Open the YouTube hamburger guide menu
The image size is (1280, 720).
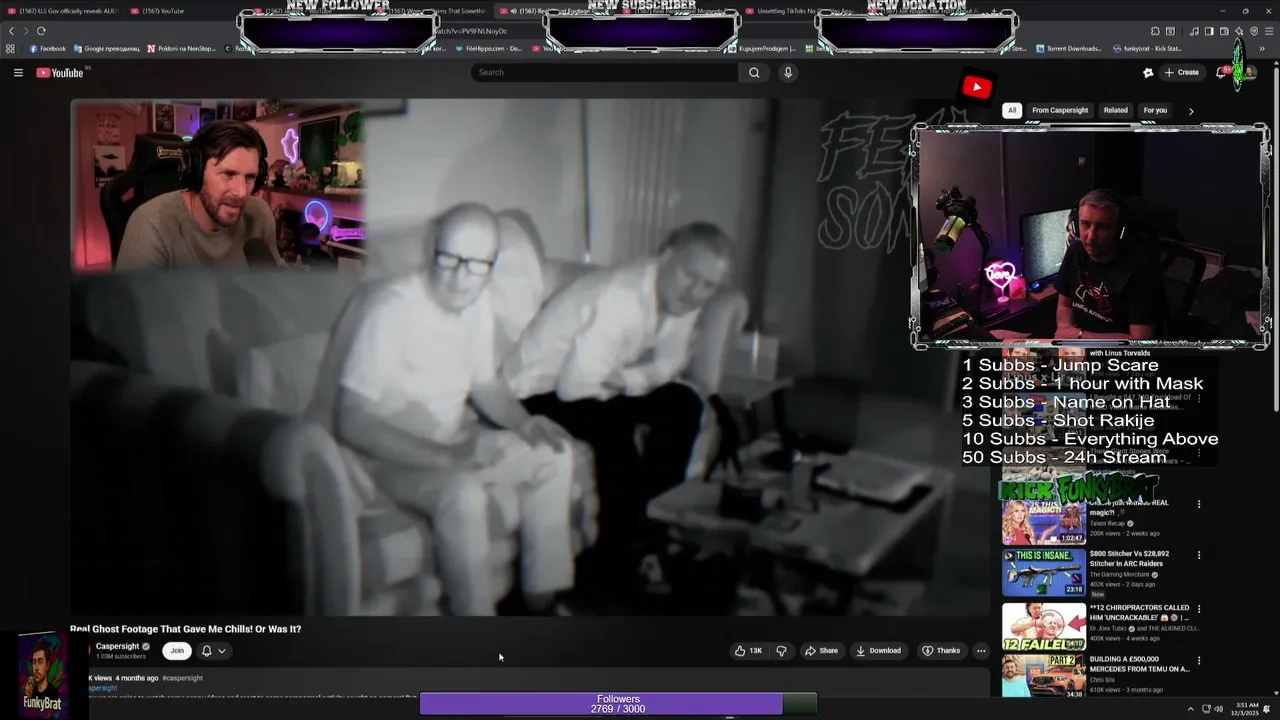[18, 72]
